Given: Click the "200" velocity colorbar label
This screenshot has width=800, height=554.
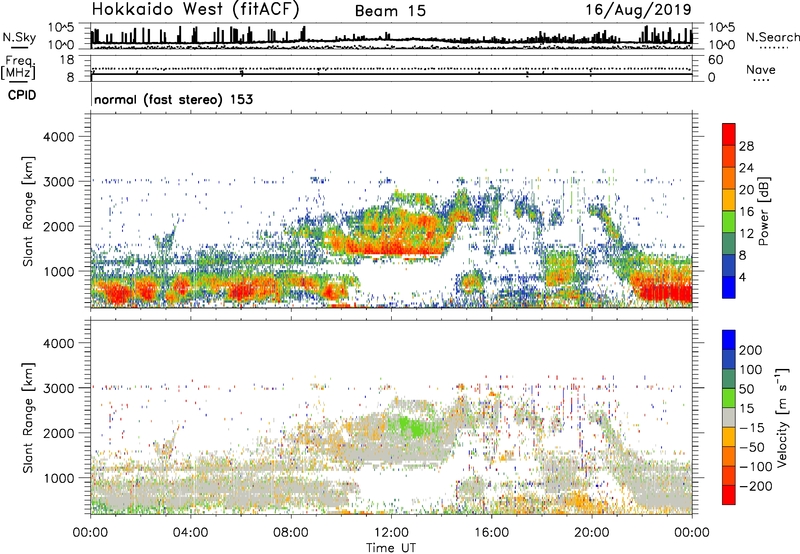Looking at the screenshot, I should (x=751, y=350).
